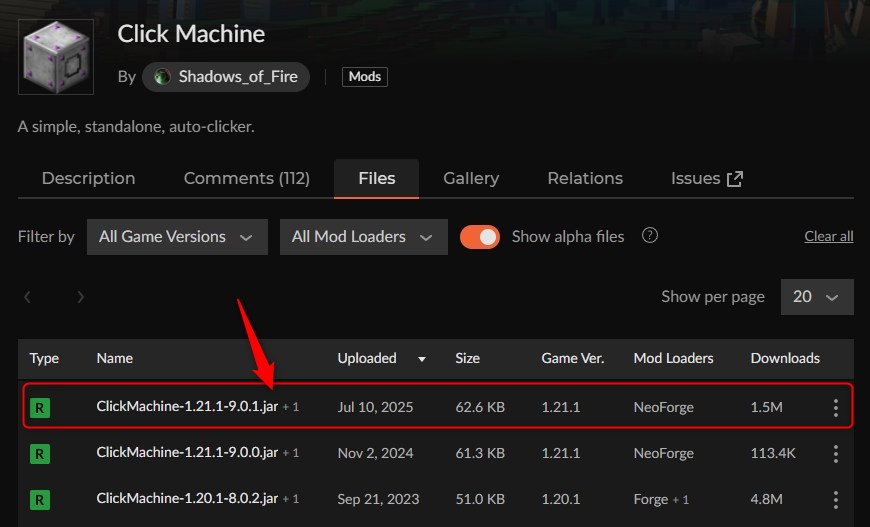This screenshot has height=527, width=870.
Task: Switch to the Description tab
Action: click(x=89, y=178)
